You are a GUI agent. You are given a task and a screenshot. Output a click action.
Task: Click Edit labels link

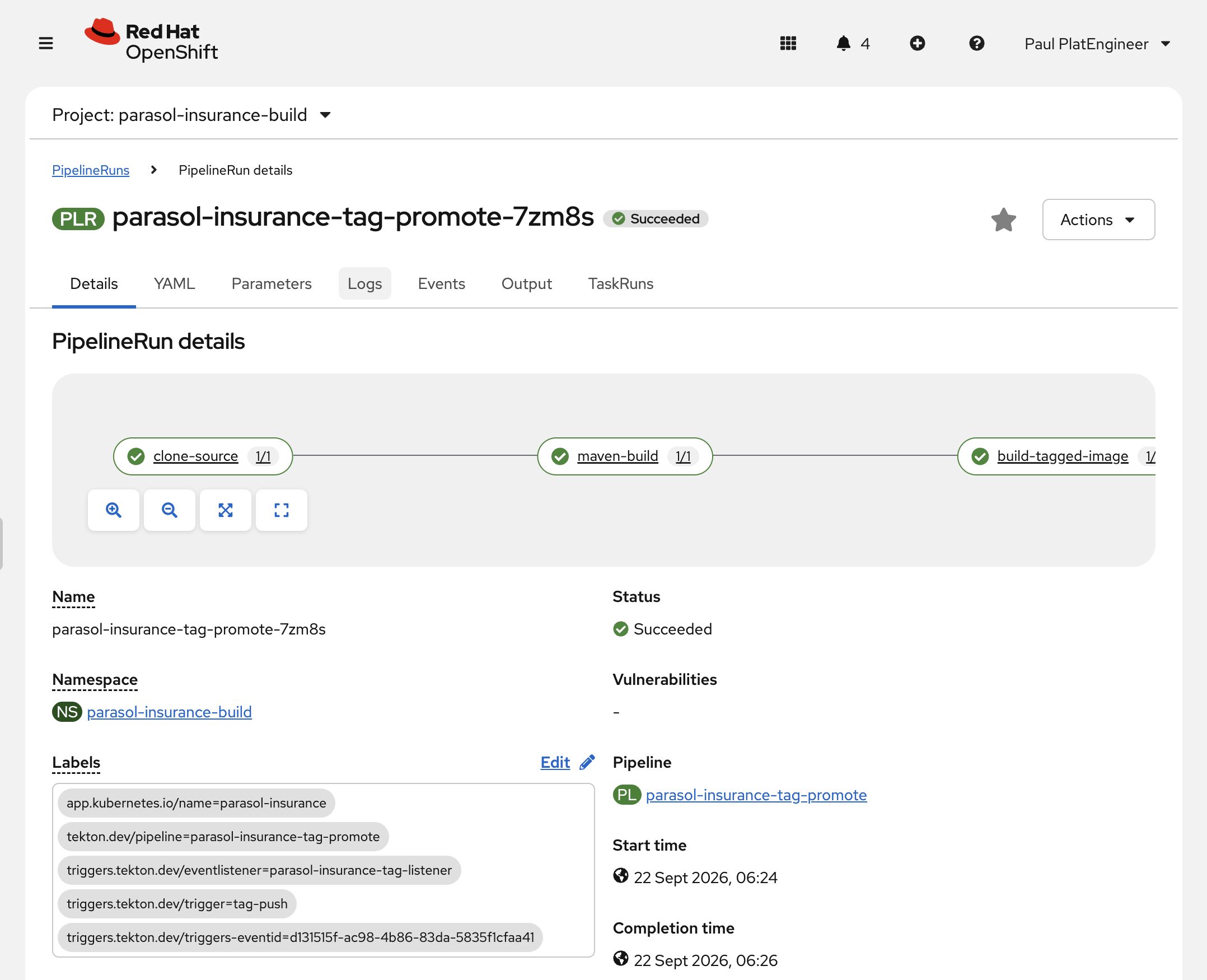point(555,762)
